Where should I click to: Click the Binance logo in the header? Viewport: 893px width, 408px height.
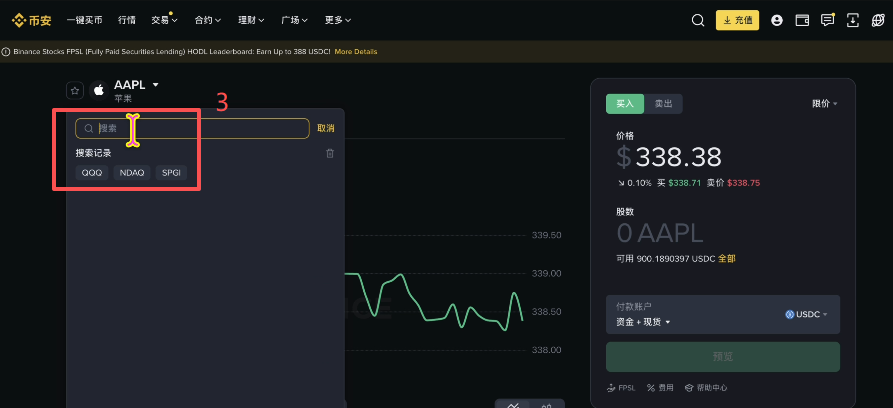tap(32, 20)
